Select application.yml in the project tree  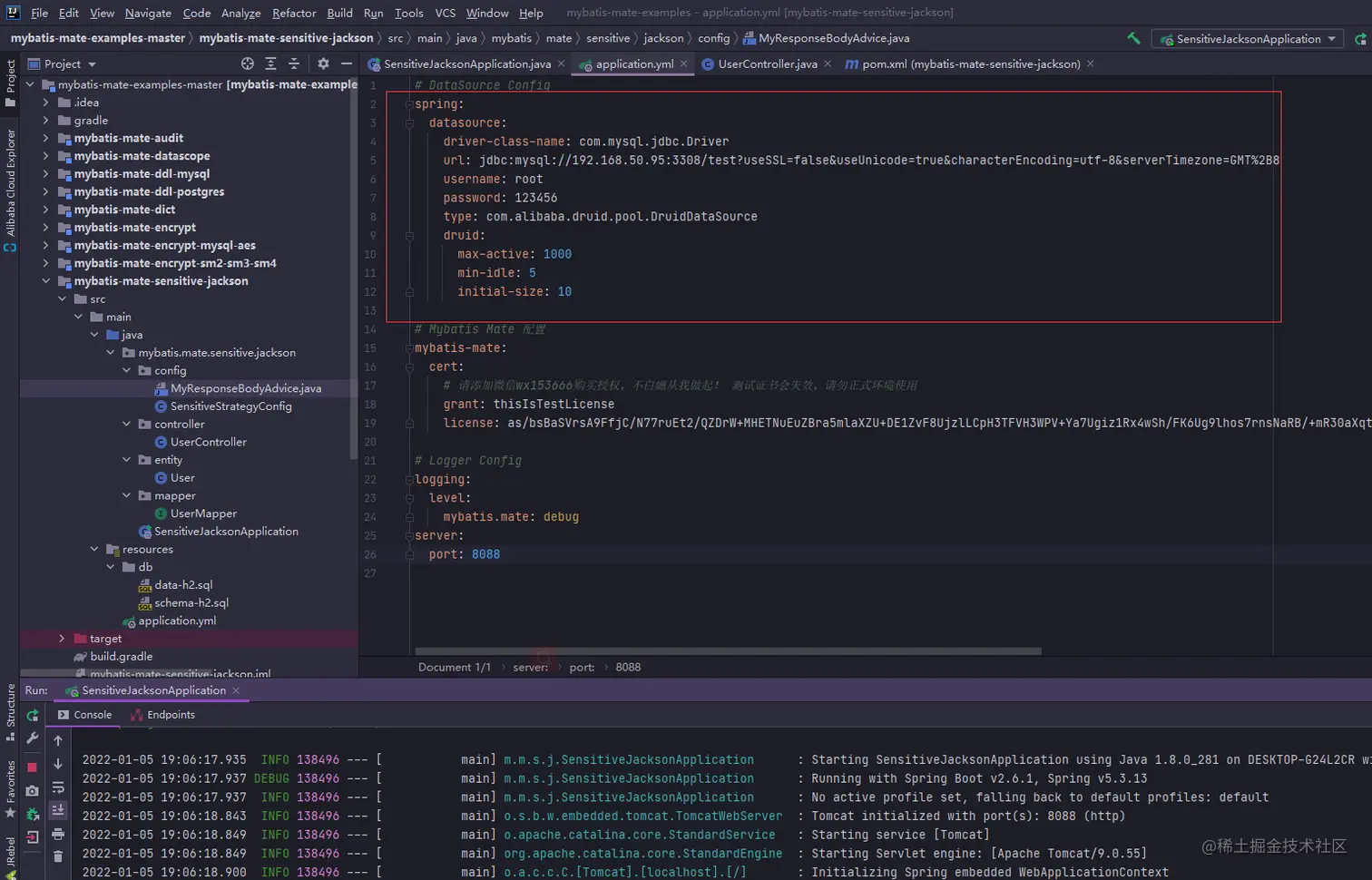tap(177, 621)
